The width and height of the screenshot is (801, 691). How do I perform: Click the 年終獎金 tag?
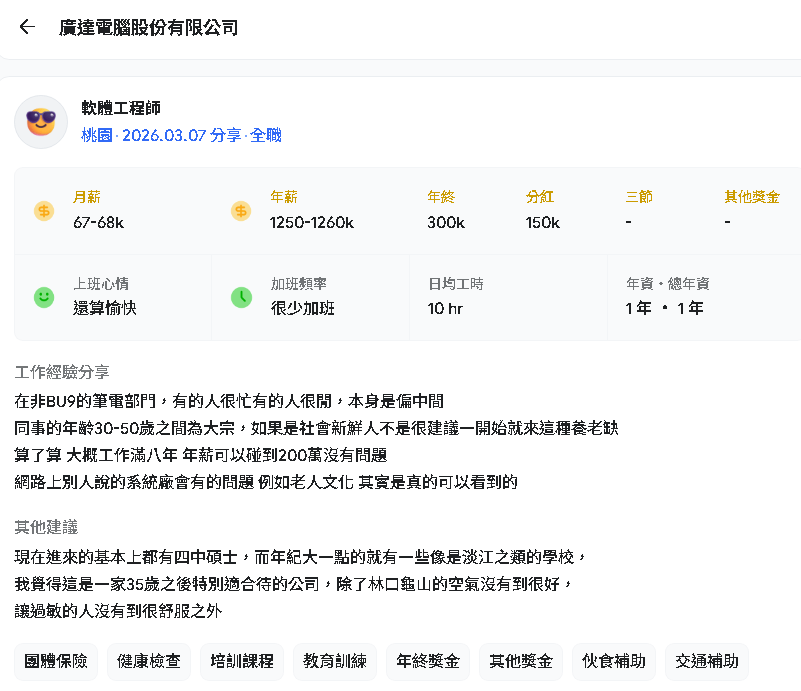[428, 661]
